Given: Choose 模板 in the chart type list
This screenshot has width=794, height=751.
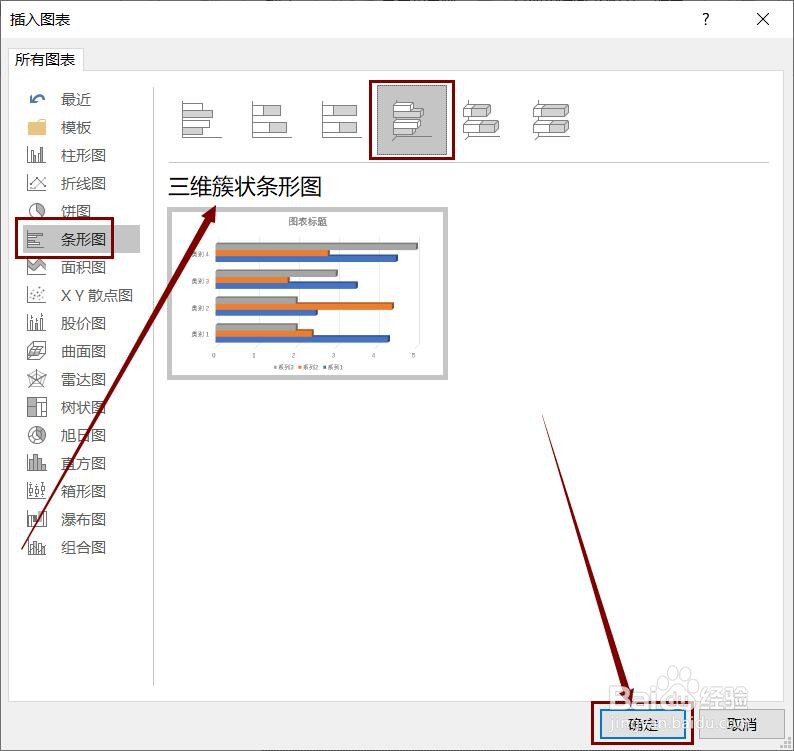Looking at the screenshot, I should click(76, 127).
